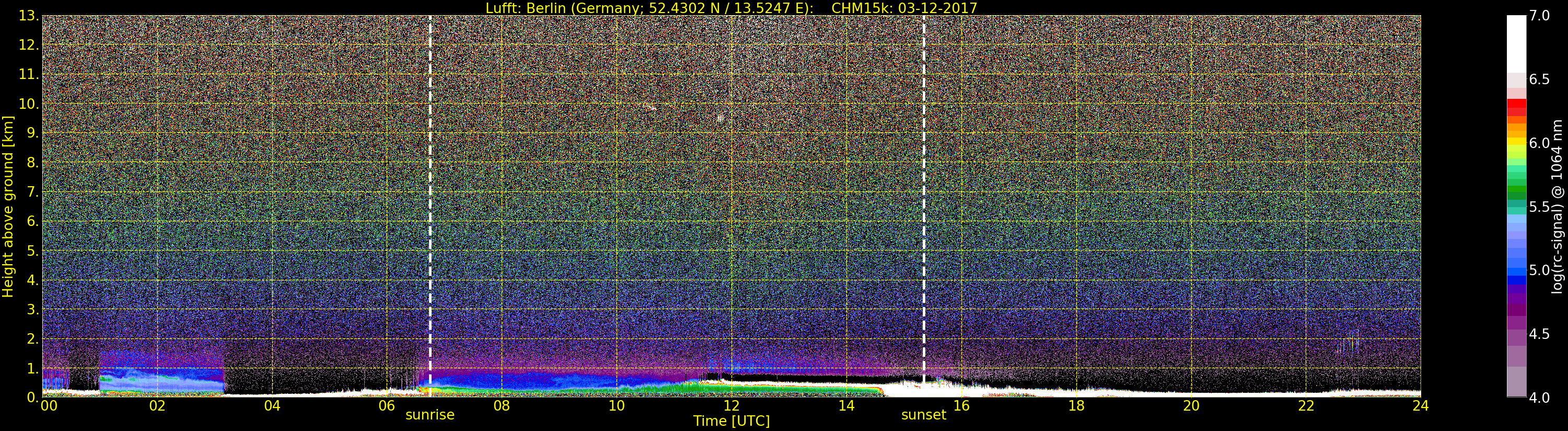Click the '04' time axis tick label
The height and width of the screenshot is (431, 1568).
(272, 406)
